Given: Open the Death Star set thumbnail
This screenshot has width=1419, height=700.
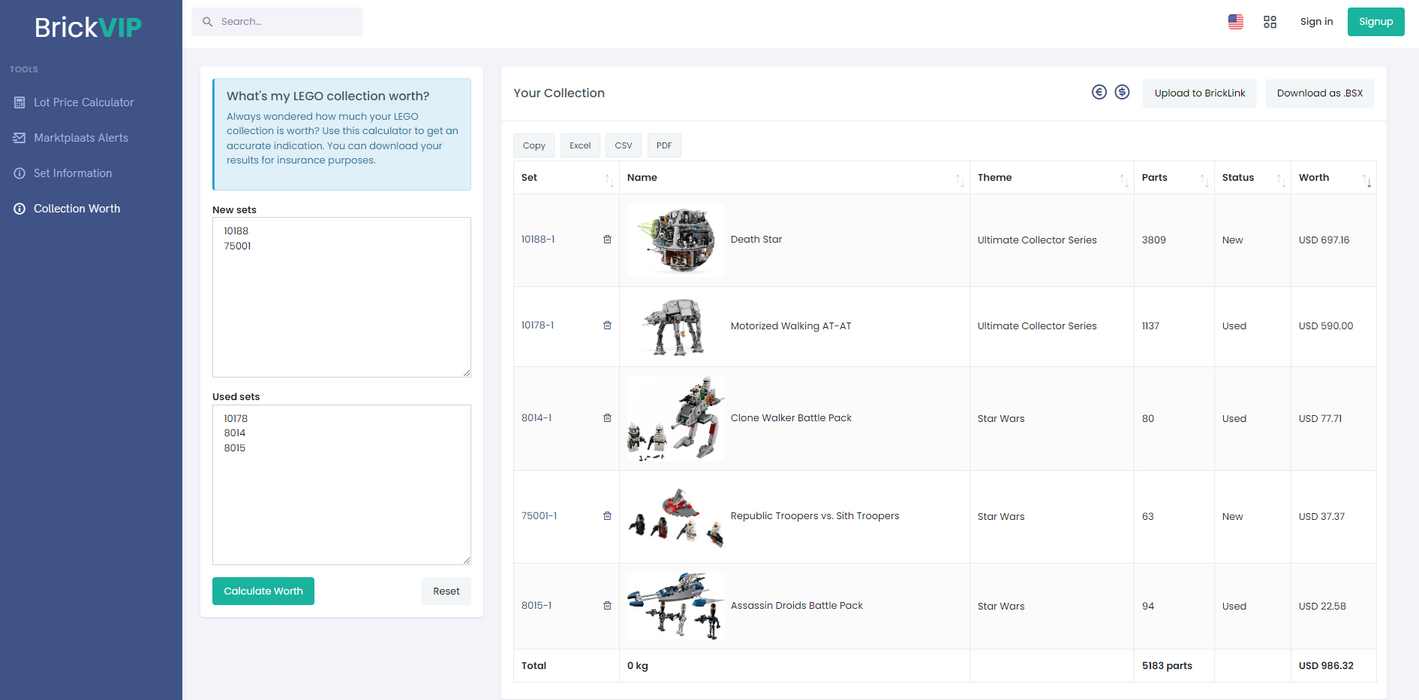Looking at the screenshot, I should pyautogui.click(x=676, y=240).
